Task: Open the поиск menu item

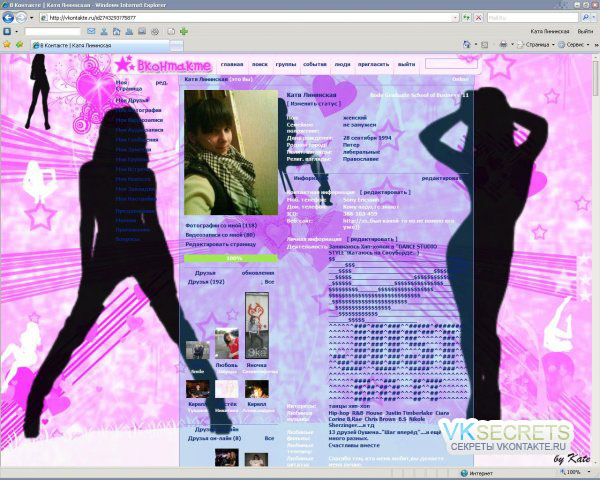Action: tap(259, 64)
